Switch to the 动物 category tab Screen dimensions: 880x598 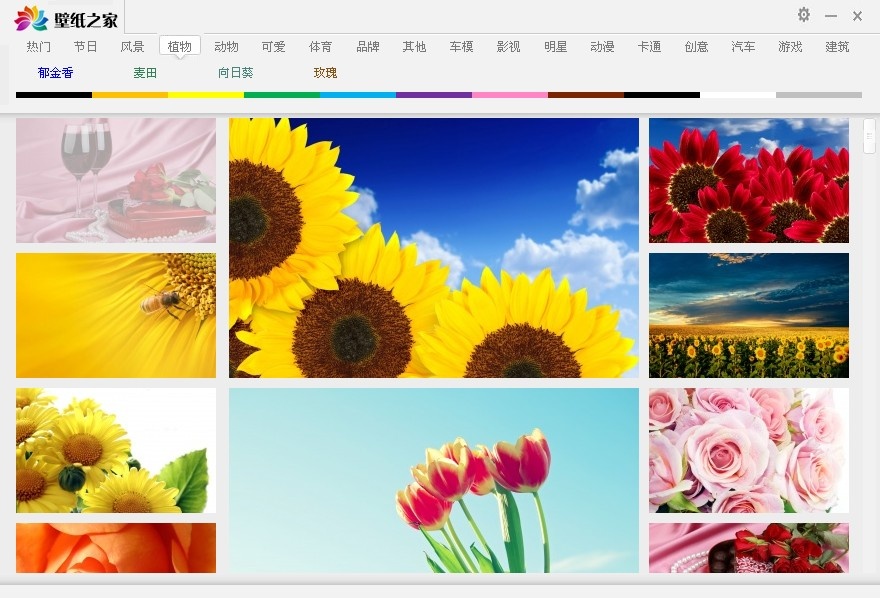coord(226,47)
